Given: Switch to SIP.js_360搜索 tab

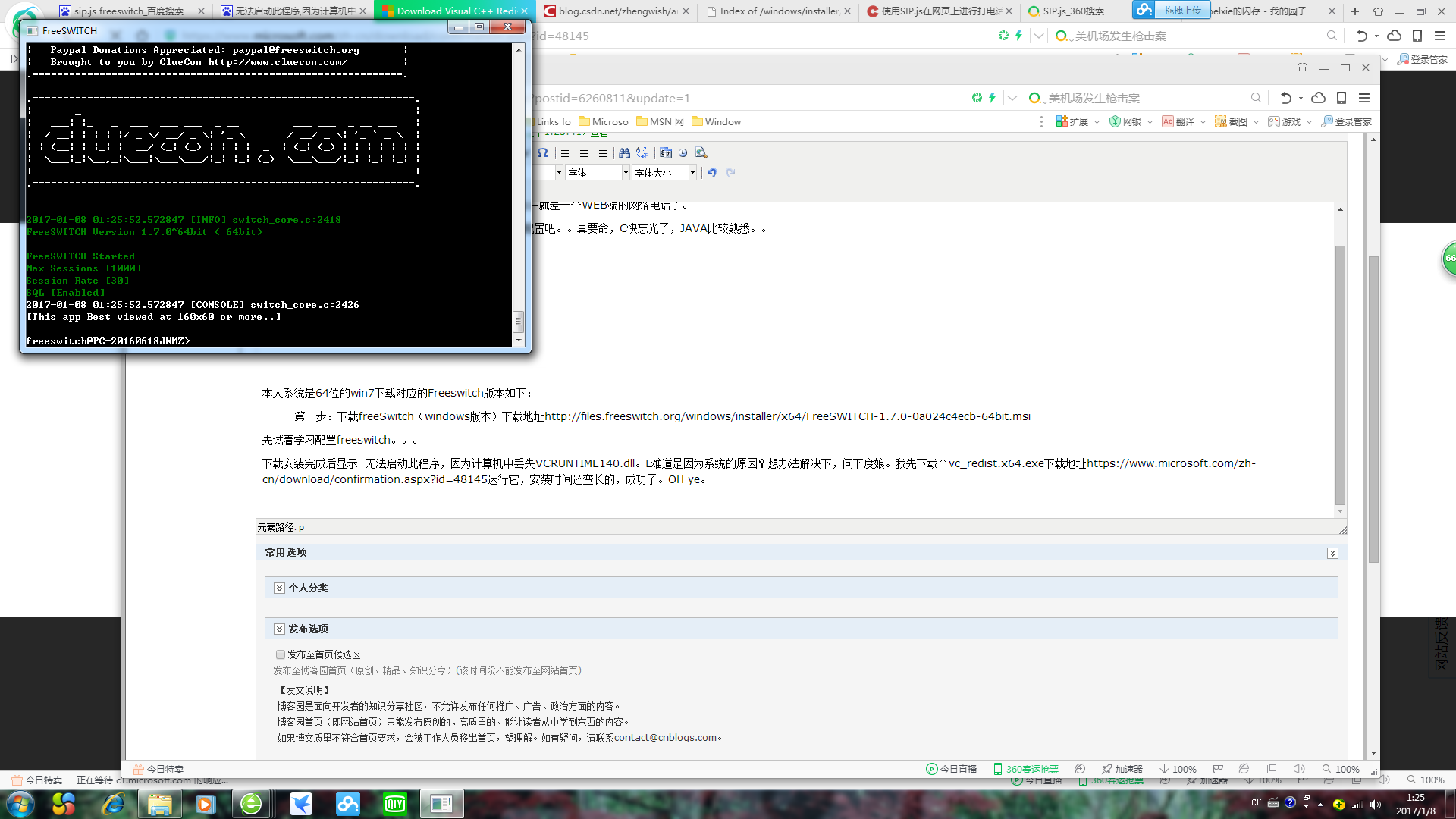Looking at the screenshot, I should [1073, 11].
